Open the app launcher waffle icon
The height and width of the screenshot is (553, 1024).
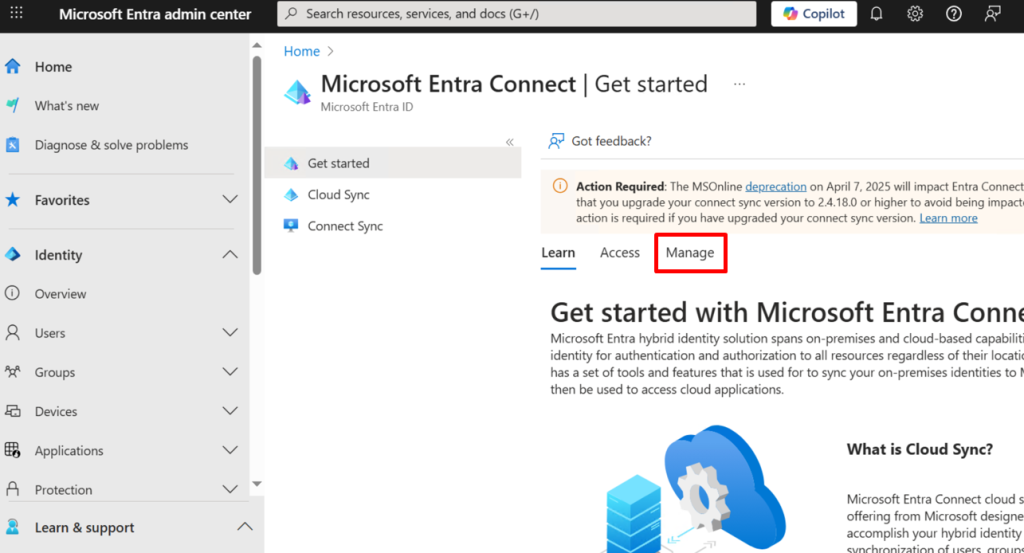(16, 13)
